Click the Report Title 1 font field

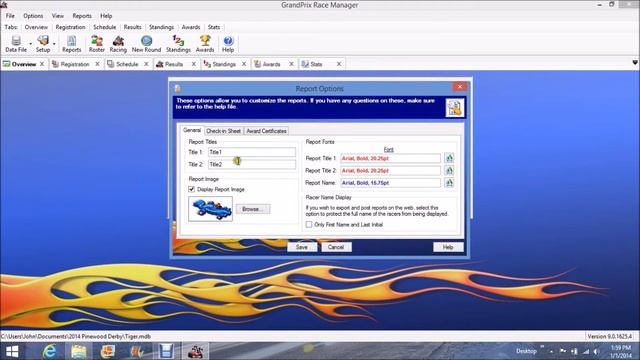coord(391,158)
